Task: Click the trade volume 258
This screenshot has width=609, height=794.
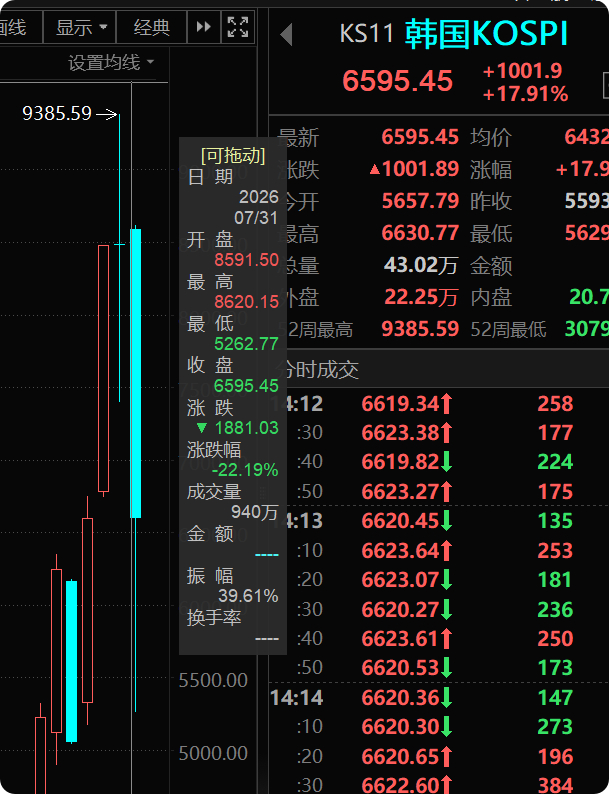Action: [555, 404]
